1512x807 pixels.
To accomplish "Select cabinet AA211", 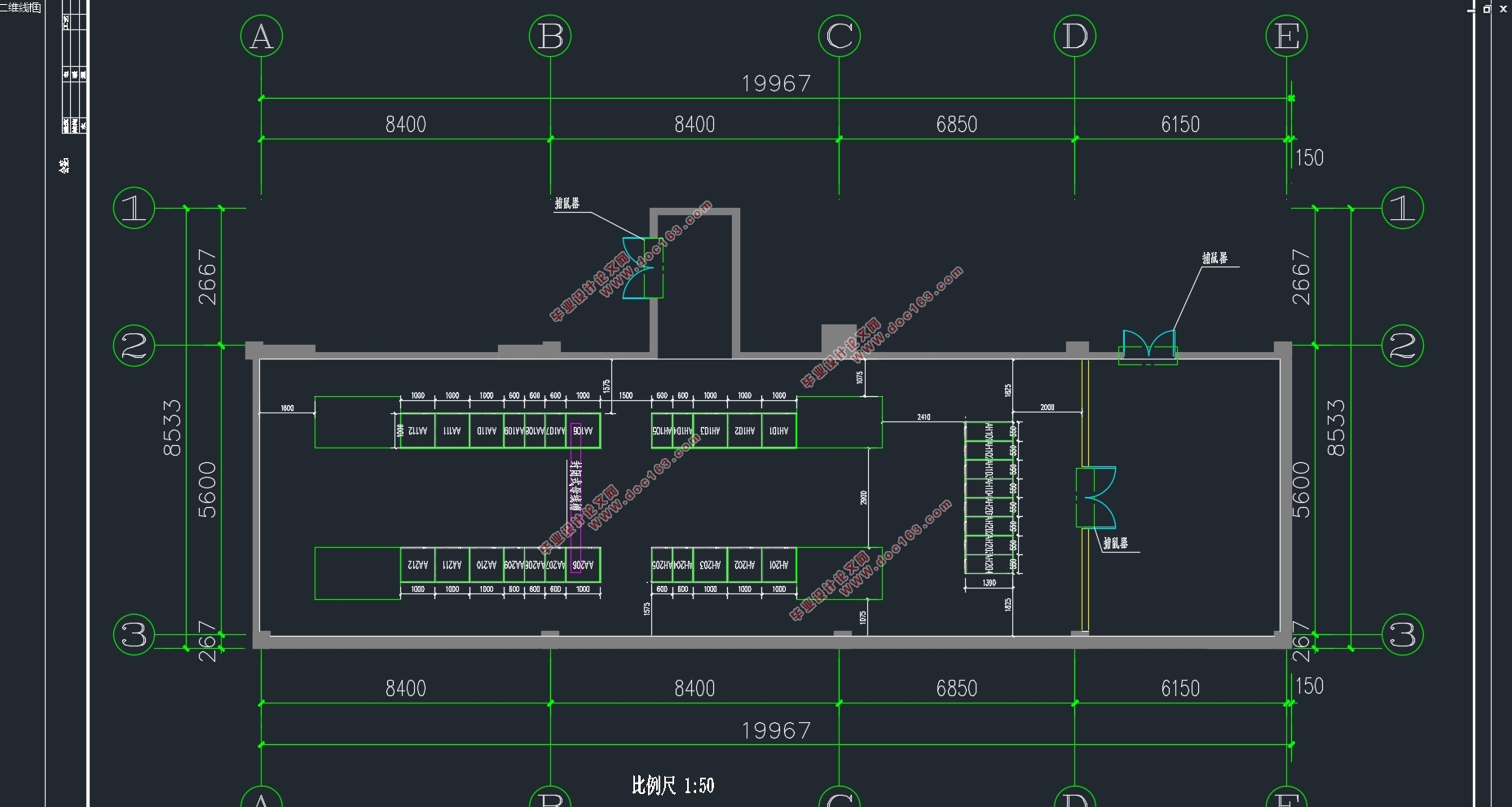I will [452, 565].
